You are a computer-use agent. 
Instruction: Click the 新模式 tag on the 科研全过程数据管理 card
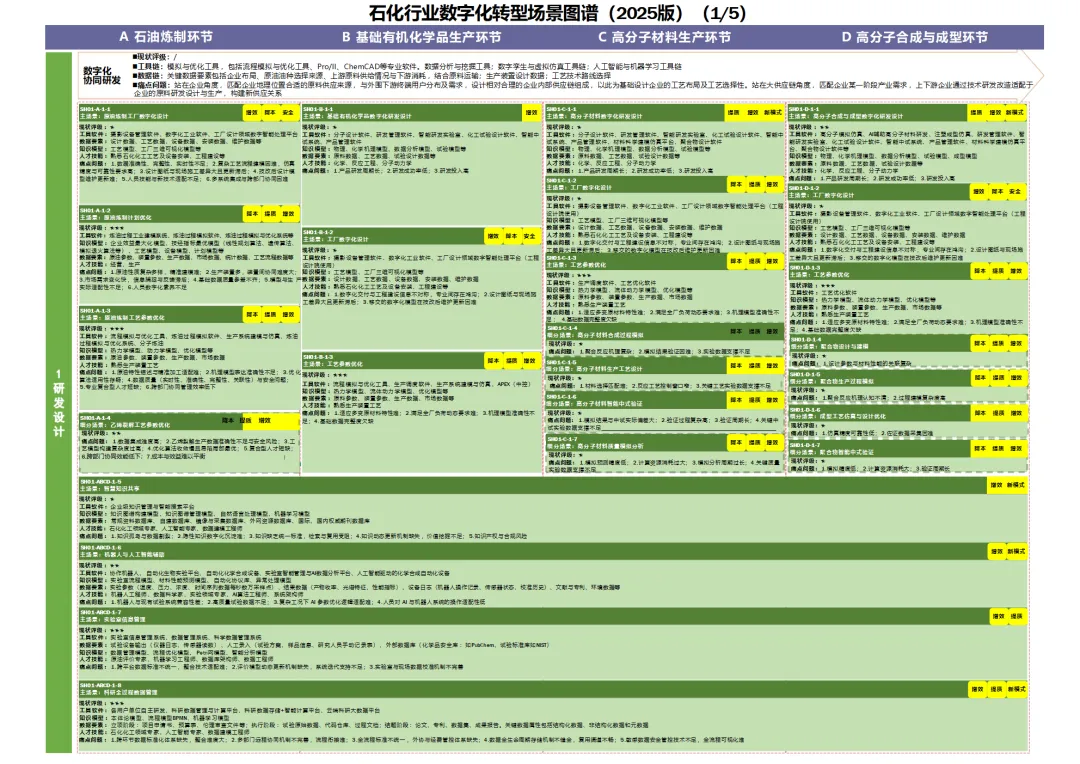pos(1016,689)
